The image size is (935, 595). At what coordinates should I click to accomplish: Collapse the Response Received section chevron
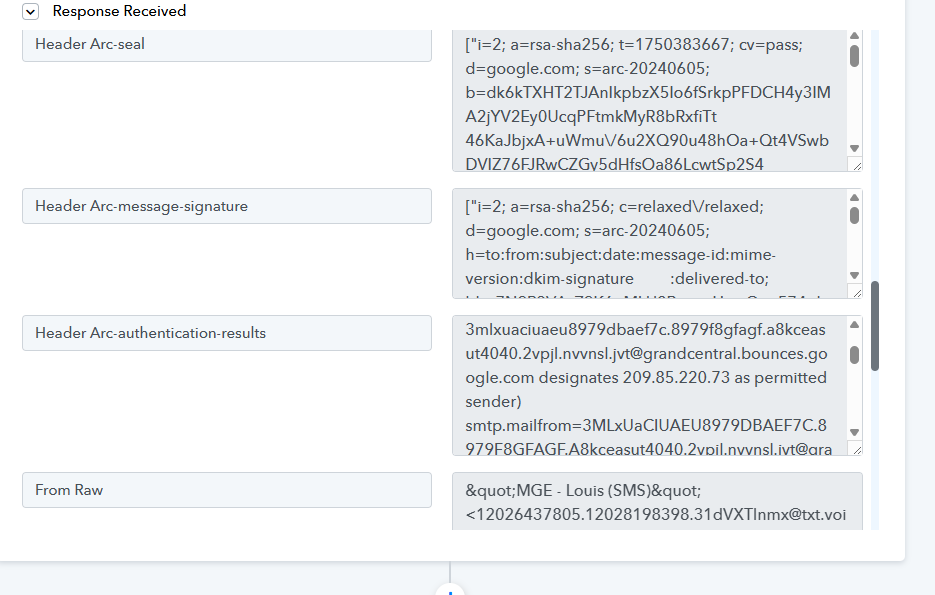pos(30,11)
